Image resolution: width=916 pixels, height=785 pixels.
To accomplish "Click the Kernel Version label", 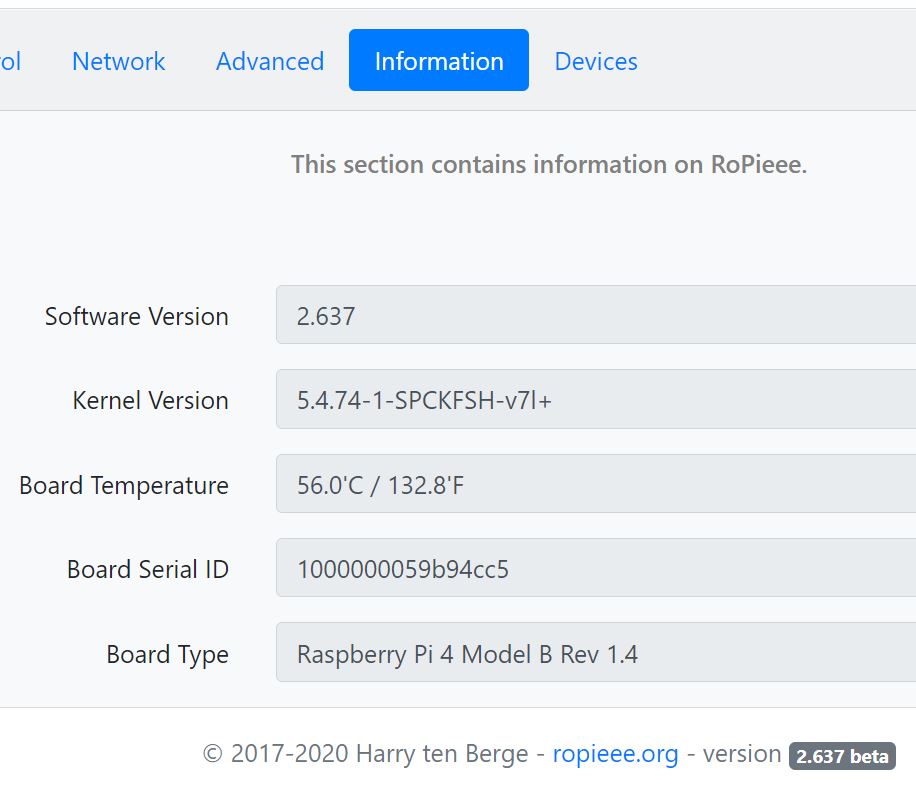I will [x=150, y=401].
